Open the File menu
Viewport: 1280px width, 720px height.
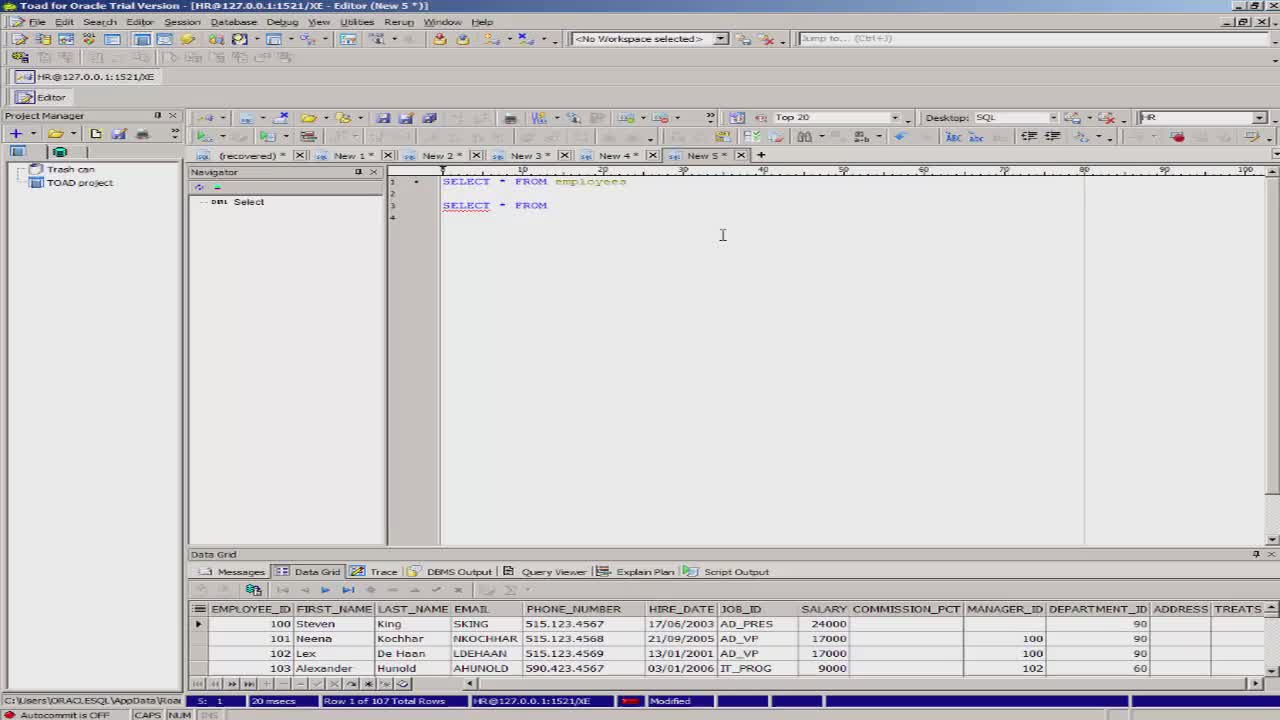point(37,21)
